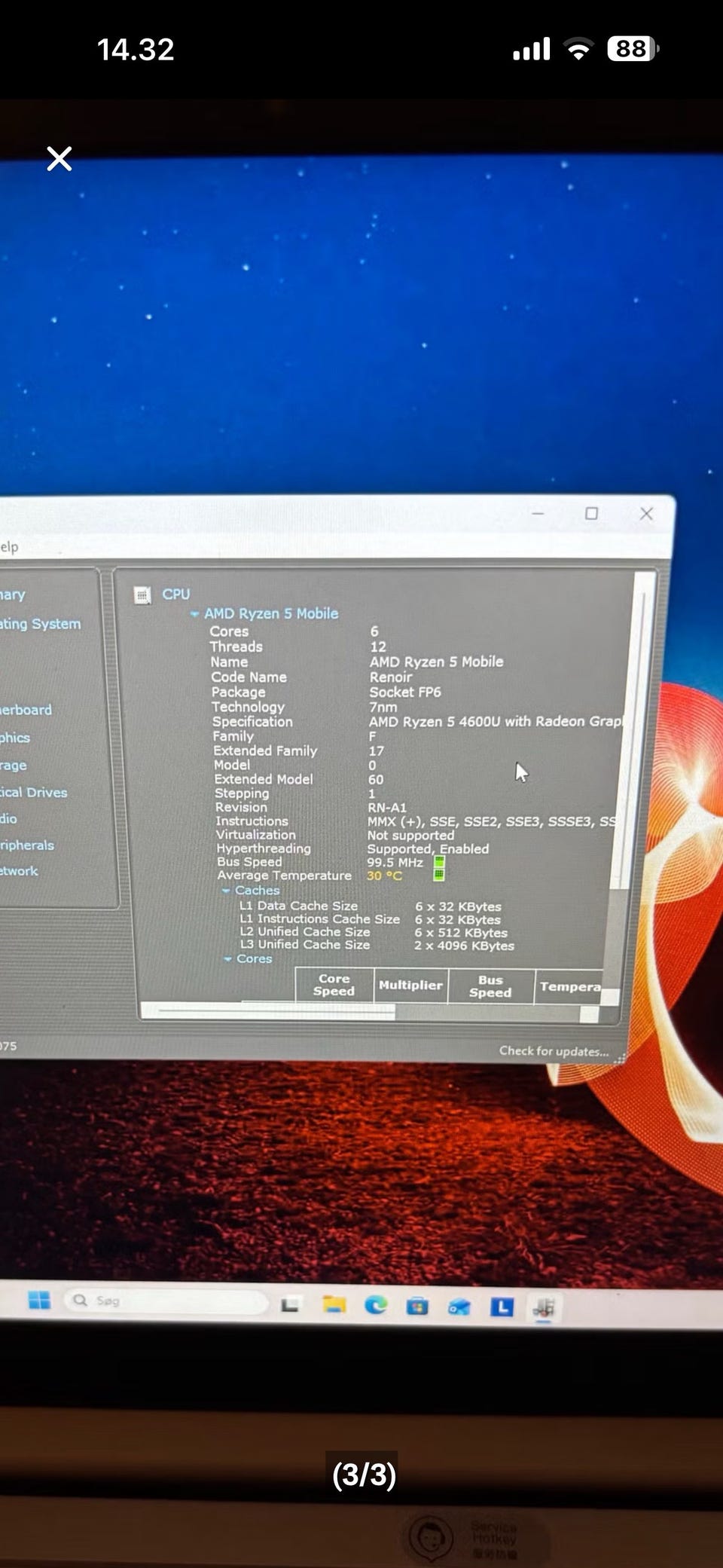Select Motherboard in the sidebar
Viewport: 723px width, 1568px height.
pyautogui.click(x=26, y=710)
